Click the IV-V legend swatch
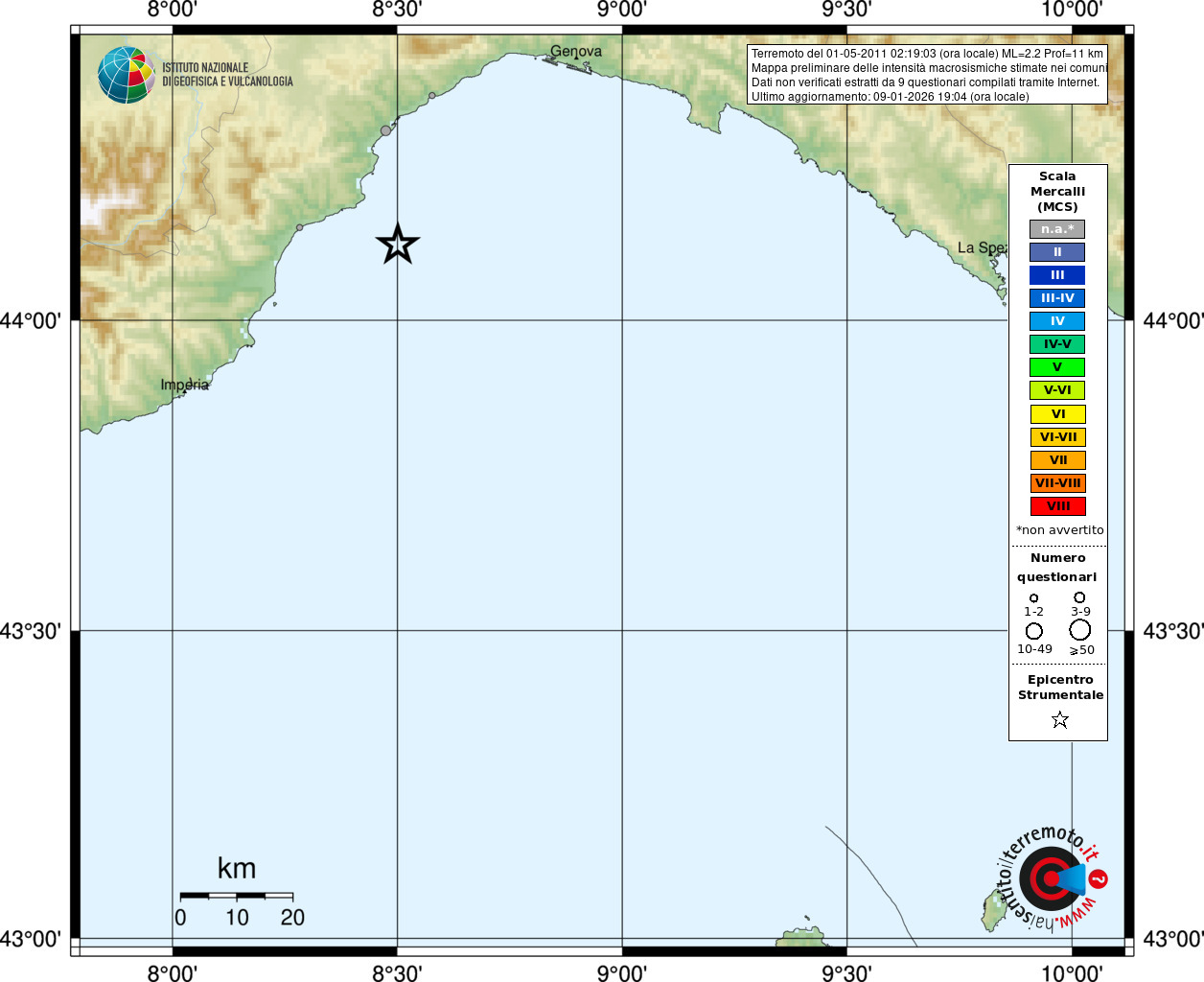 [1057, 344]
